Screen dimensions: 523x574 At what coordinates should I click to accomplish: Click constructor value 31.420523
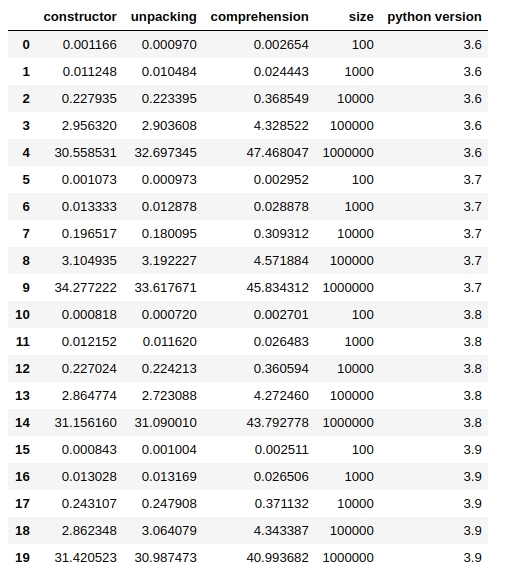tap(86, 558)
